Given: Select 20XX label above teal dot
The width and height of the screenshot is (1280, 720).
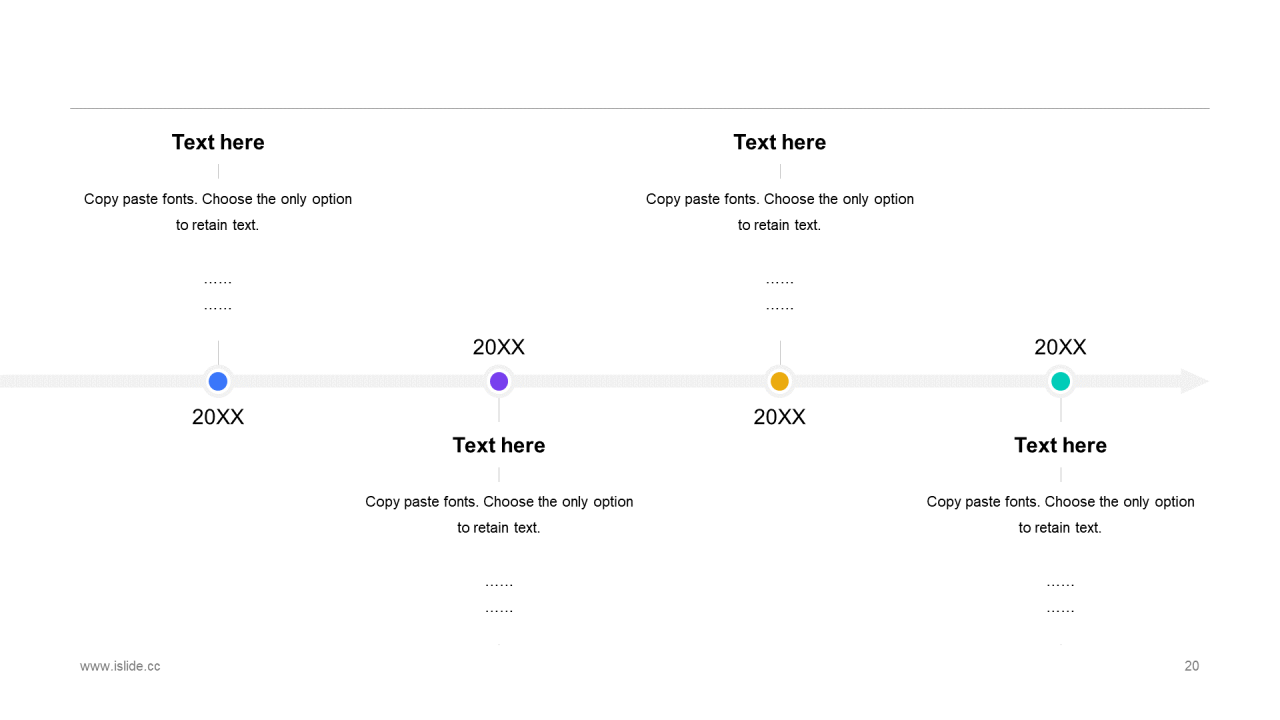Looking at the screenshot, I should pos(1061,347).
